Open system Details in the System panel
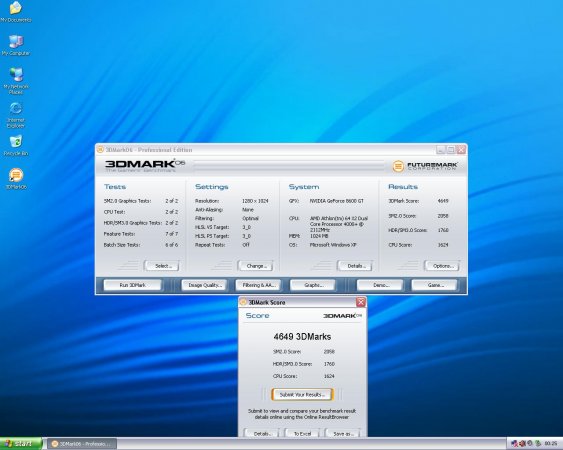The image size is (563, 450). click(x=355, y=266)
